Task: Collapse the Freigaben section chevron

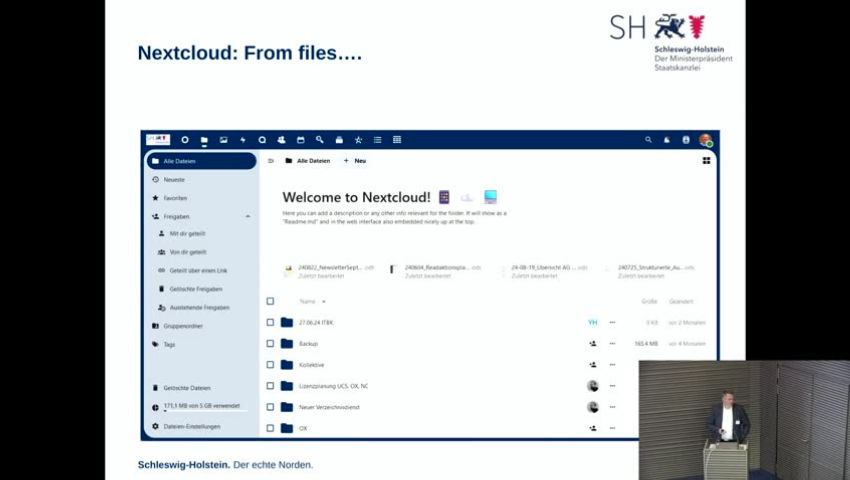Action: (x=248, y=216)
